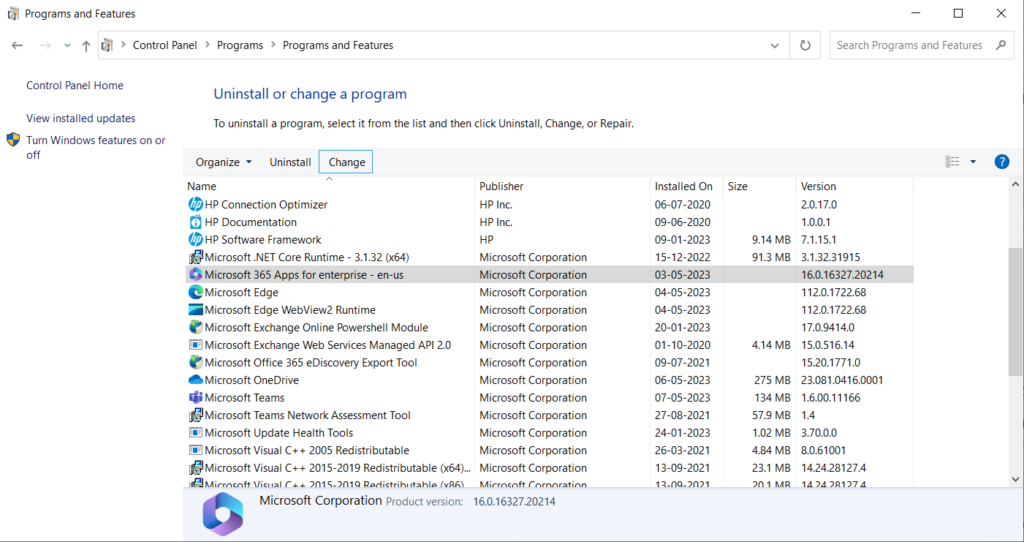Expand the chevron after Control Panel breadcrumb
The width and height of the screenshot is (1024, 542).
[207, 45]
